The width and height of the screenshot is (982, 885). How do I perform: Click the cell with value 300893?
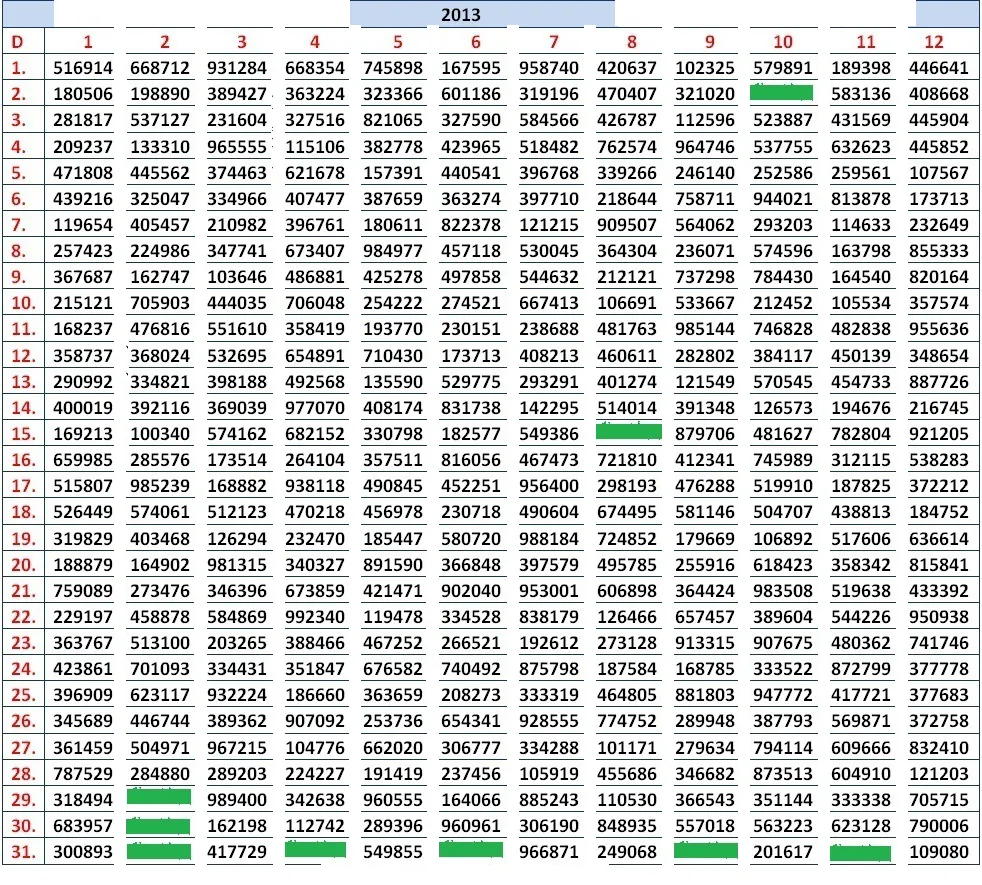83,852
